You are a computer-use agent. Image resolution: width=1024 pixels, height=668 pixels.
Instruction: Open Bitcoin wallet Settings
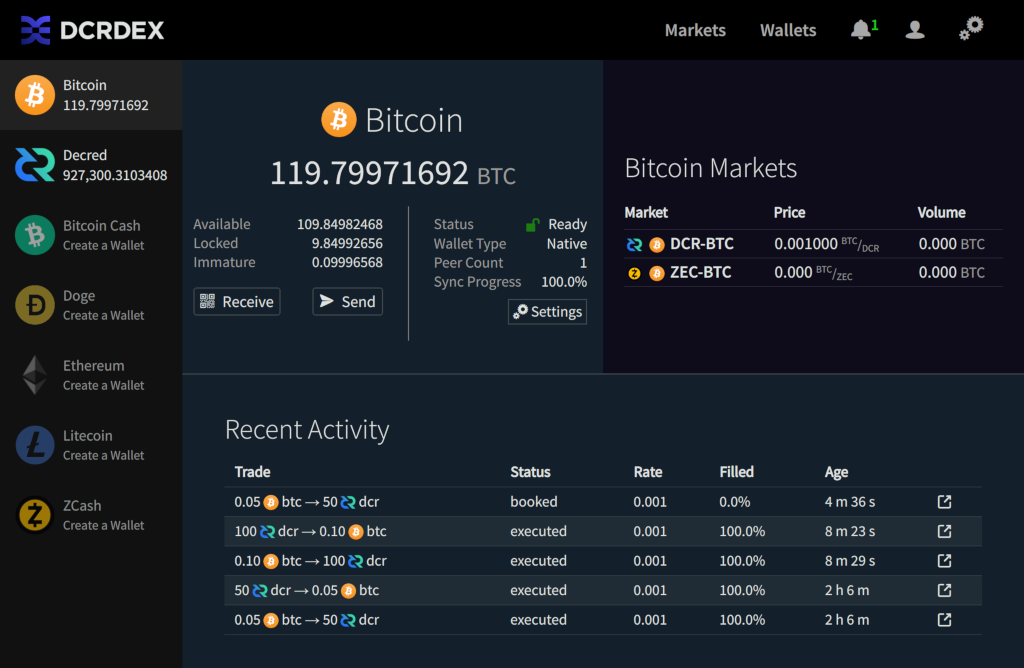(x=547, y=311)
